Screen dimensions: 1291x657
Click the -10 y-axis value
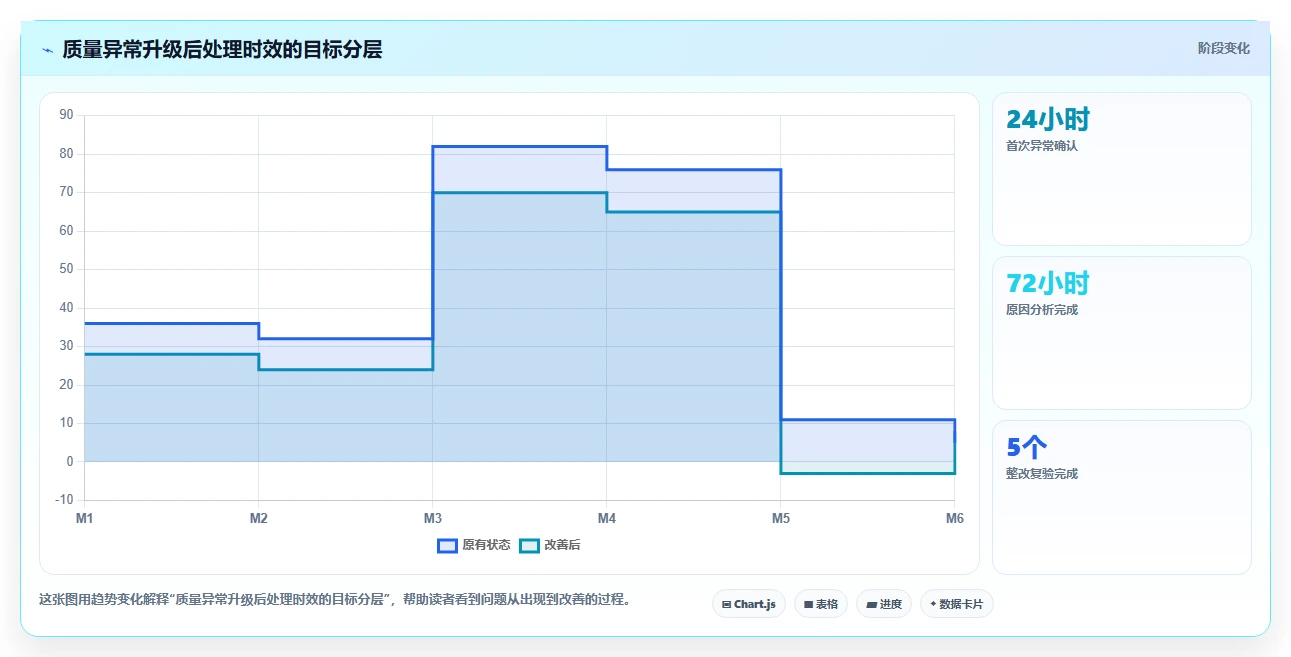pyautogui.click(x=65, y=500)
